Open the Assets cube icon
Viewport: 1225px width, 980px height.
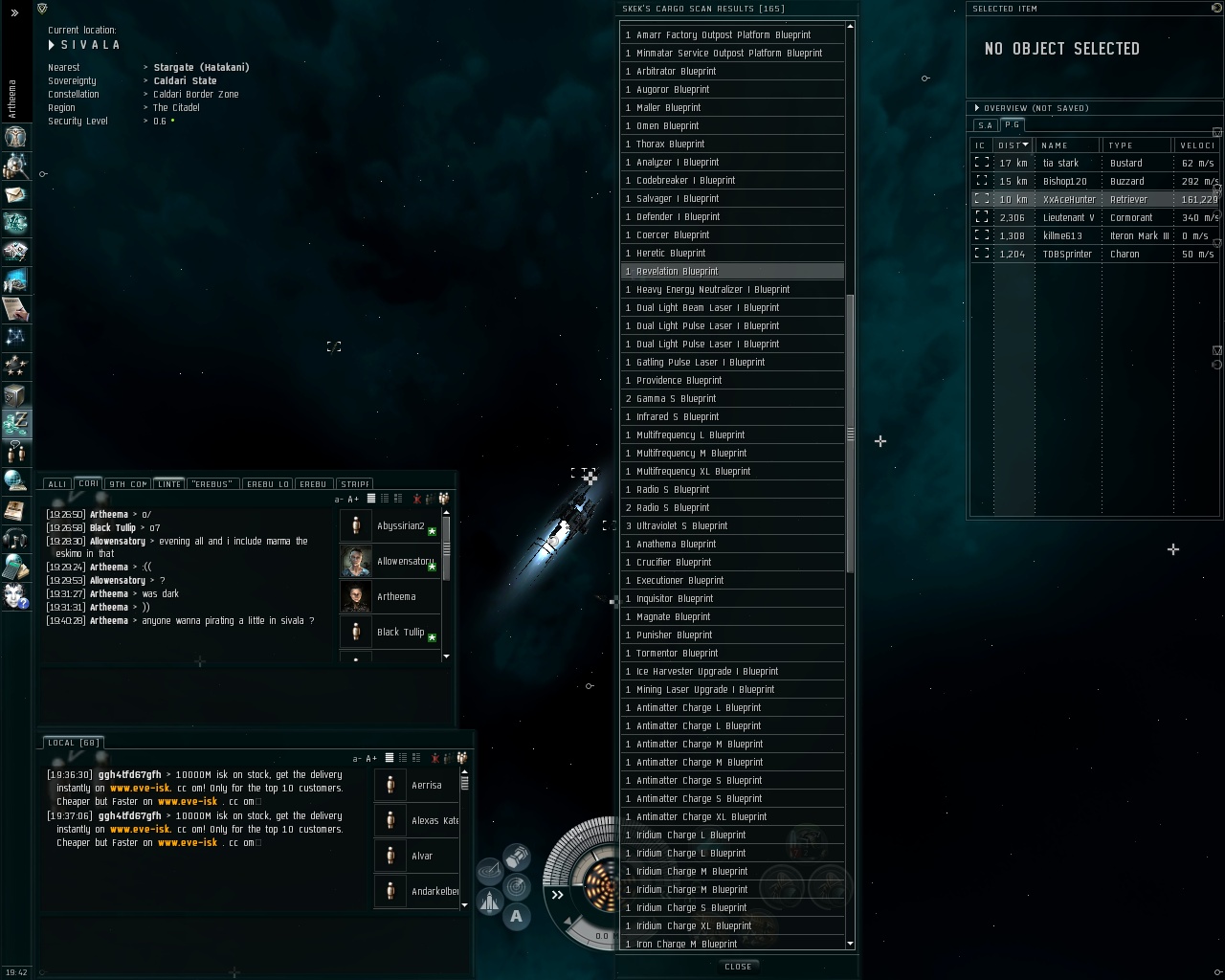coord(15,394)
